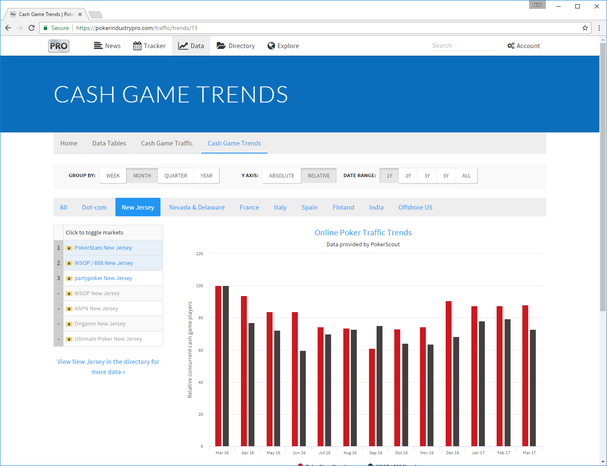The image size is (607, 466).
Task: Select the Finland market tab
Action: coord(343,207)
